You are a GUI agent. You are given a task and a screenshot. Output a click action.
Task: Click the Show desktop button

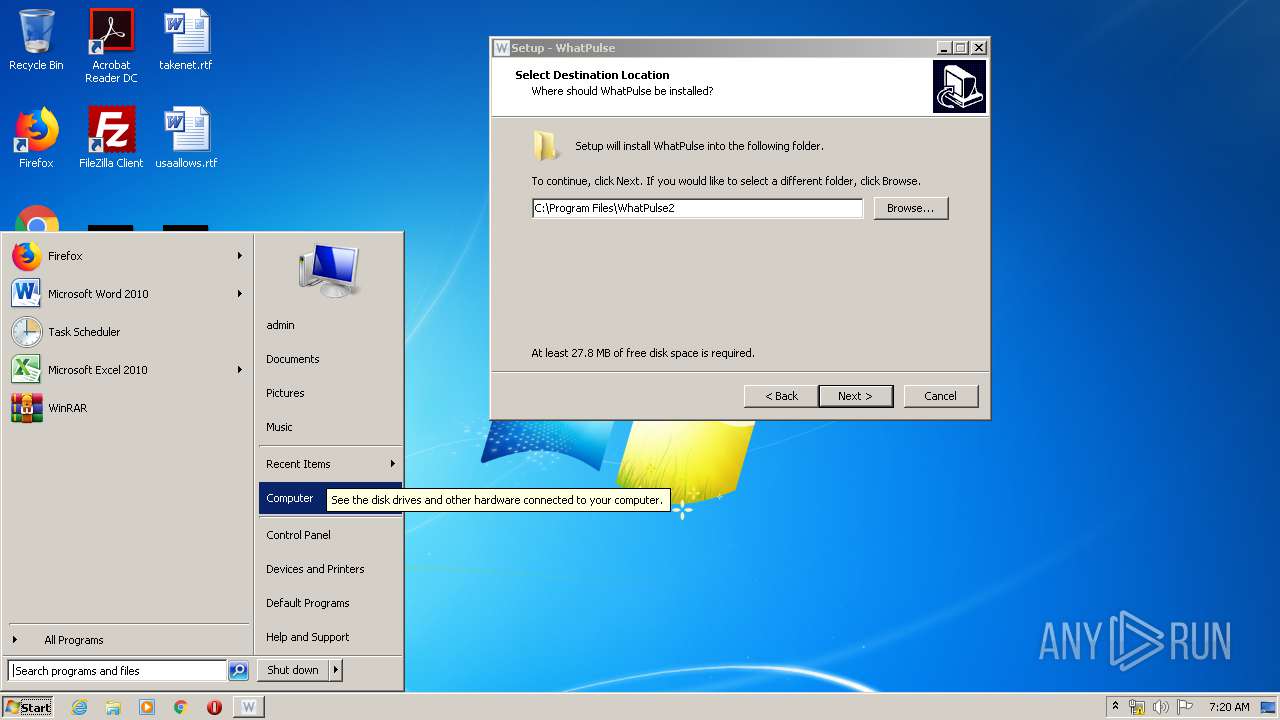coord(1269,707)
